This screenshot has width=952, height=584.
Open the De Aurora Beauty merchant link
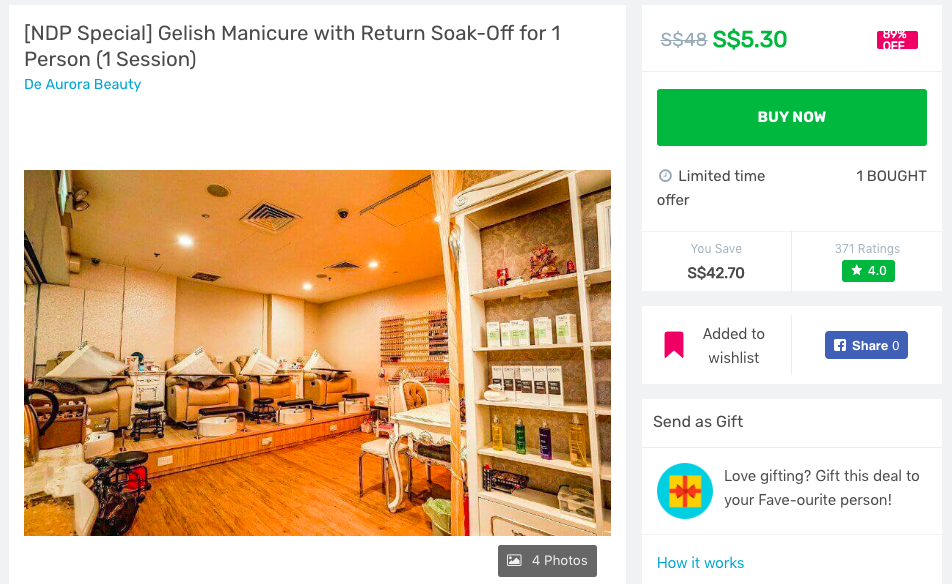click(82, 84)
